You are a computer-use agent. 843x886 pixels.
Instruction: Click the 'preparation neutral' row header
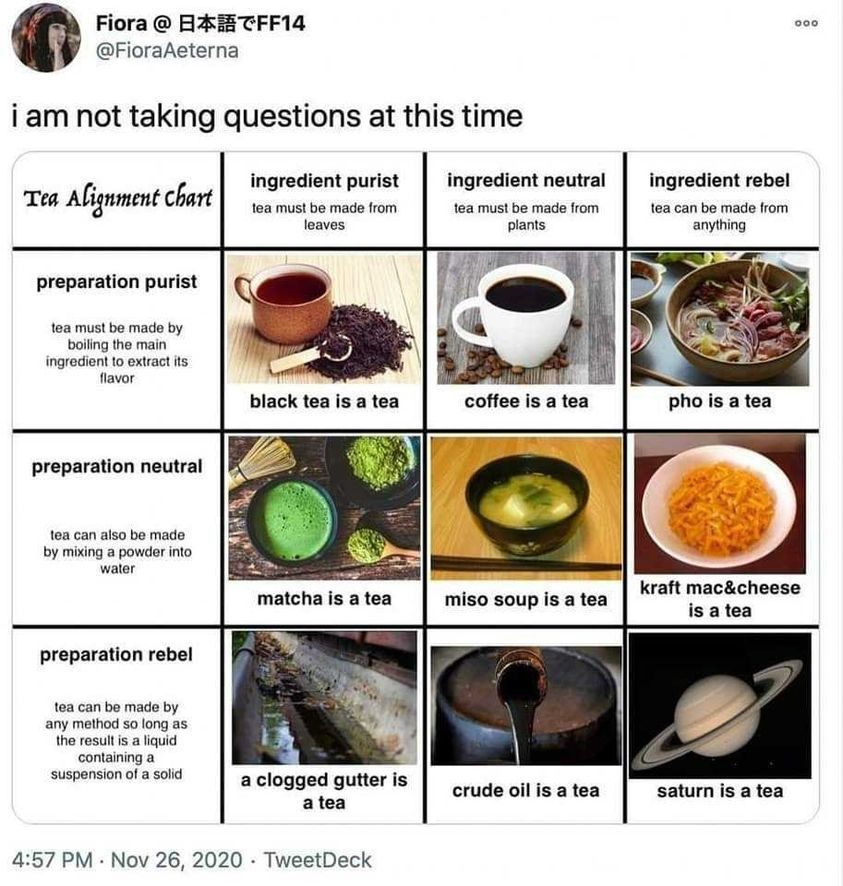[x=117, y=467]
